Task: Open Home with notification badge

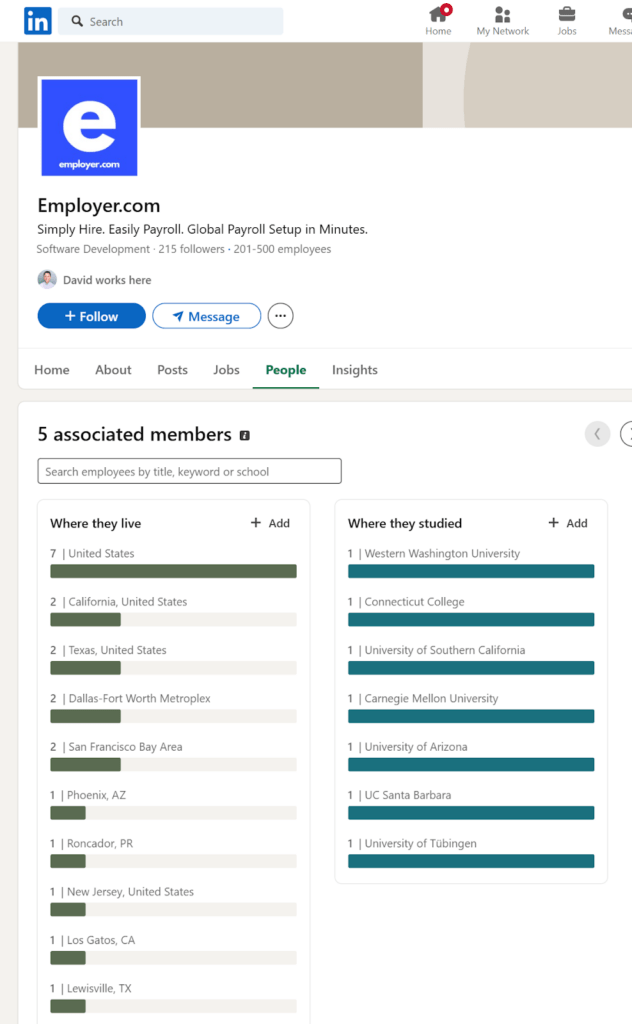Action: pyautogui.click(x=438, y=20)
